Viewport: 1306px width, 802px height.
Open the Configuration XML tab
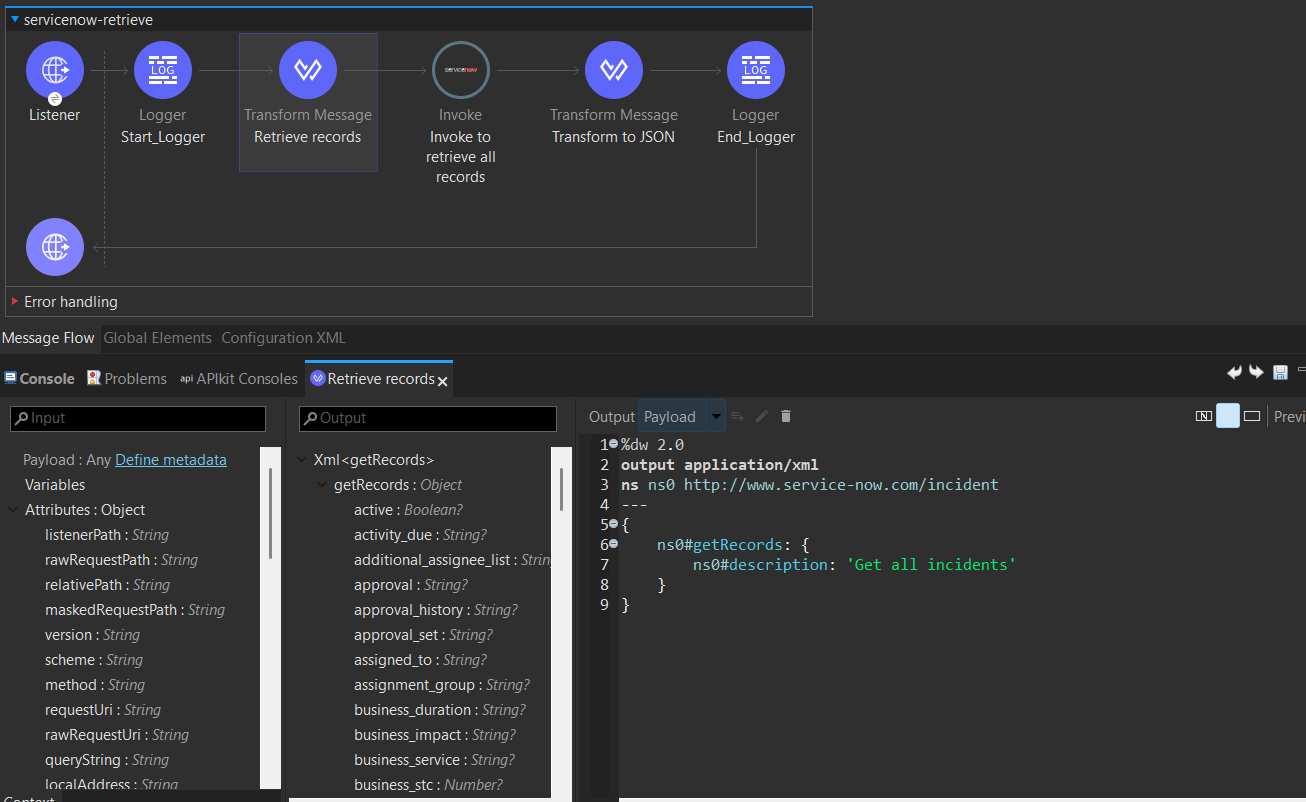click(283, 338)
